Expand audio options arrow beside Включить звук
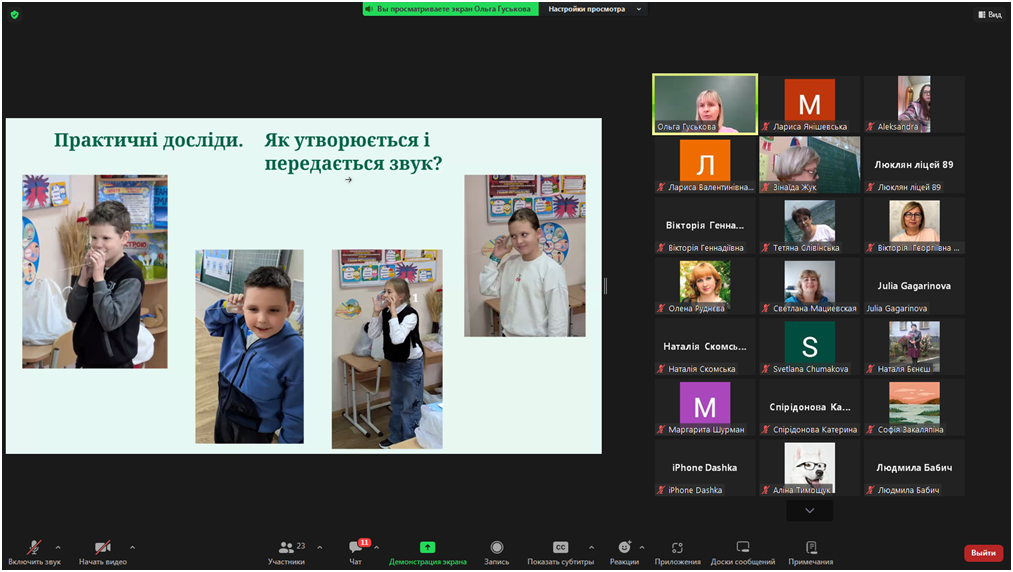 tap(58, 547)
